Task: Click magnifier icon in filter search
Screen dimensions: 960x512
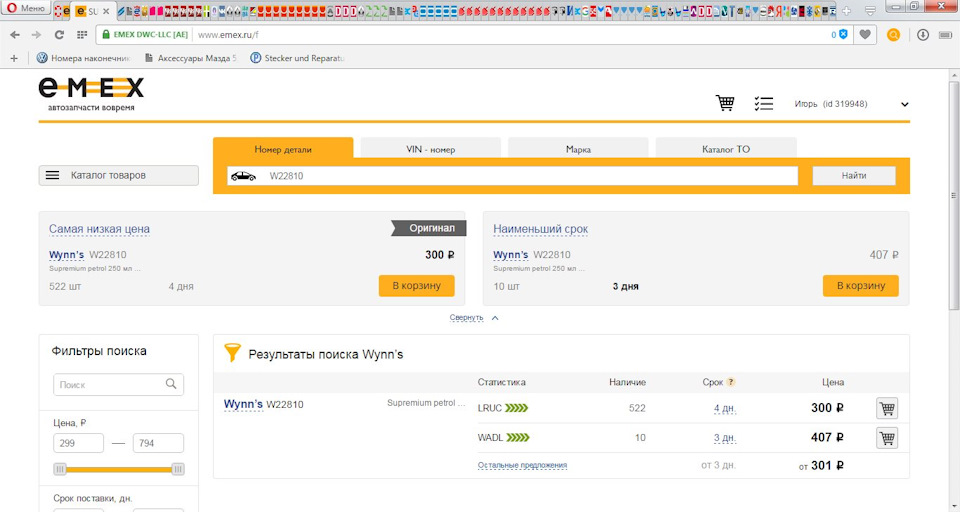Action: point(171,384)
